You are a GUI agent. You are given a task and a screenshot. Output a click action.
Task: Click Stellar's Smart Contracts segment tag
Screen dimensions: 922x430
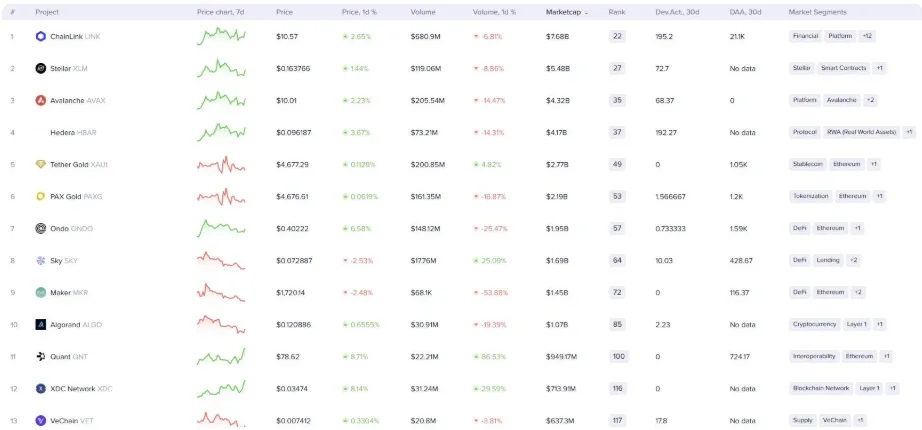843,68
